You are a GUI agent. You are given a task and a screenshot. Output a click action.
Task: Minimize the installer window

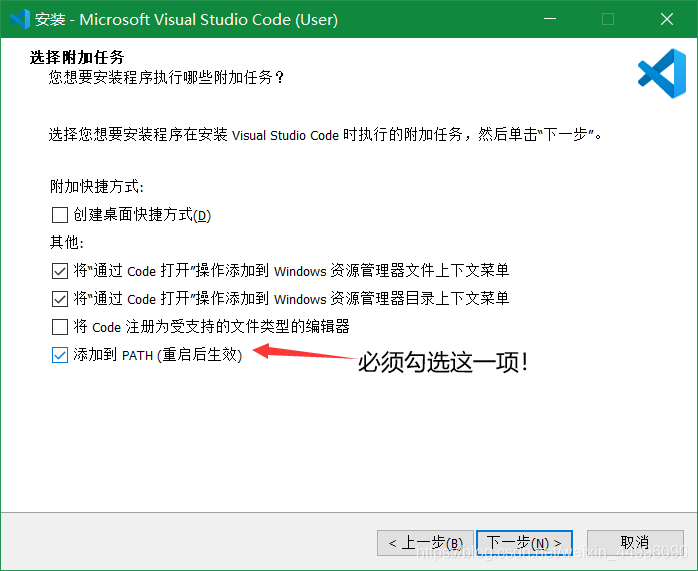pos(550,19)
